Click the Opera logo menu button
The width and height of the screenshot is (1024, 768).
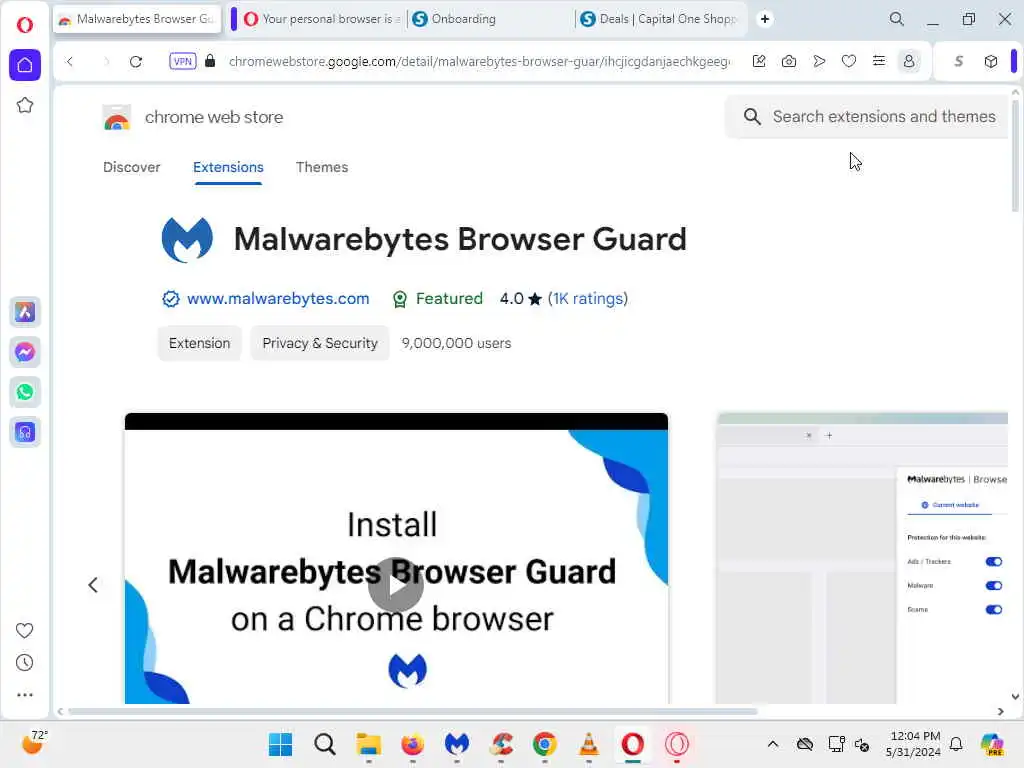pyautogui.click(x=25, y=25)
